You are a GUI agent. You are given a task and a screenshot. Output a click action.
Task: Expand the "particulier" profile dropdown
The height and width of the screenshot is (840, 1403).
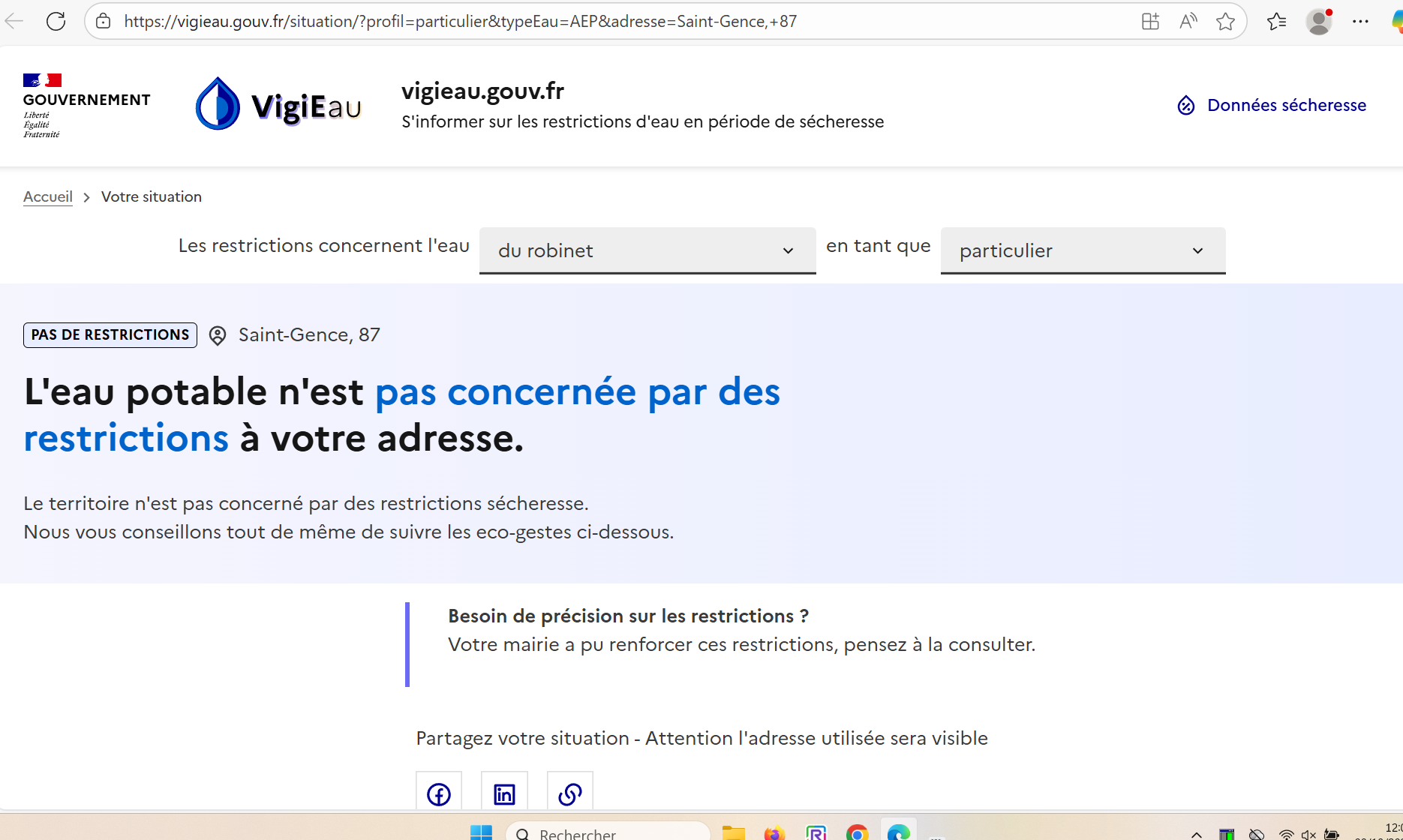[x=1082, y=250]
